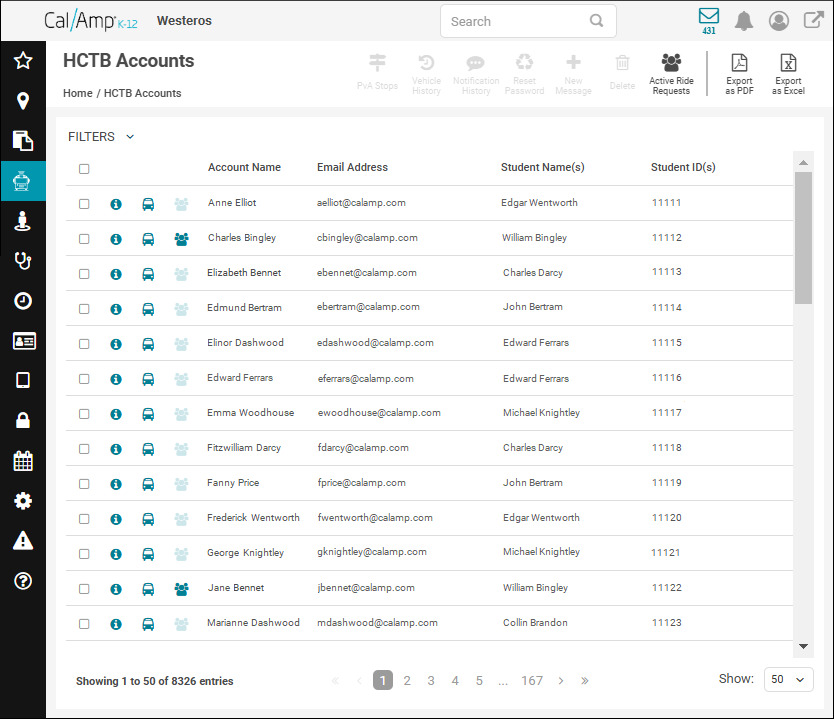Click the Search input field
The height and width of the screenshot is (719, 834).
click(528, 21)
